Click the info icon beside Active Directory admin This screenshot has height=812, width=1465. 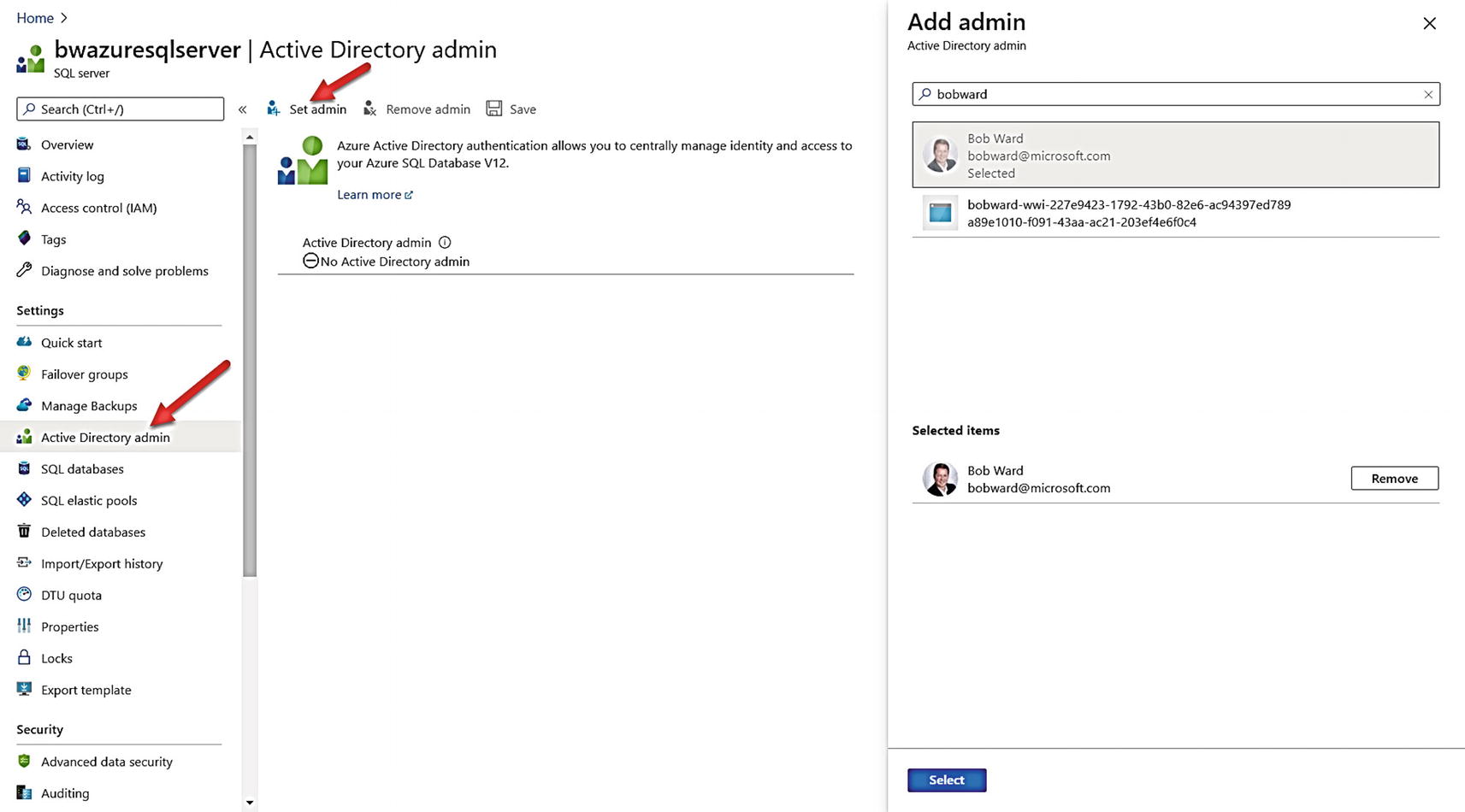click(x=445, y=243)
